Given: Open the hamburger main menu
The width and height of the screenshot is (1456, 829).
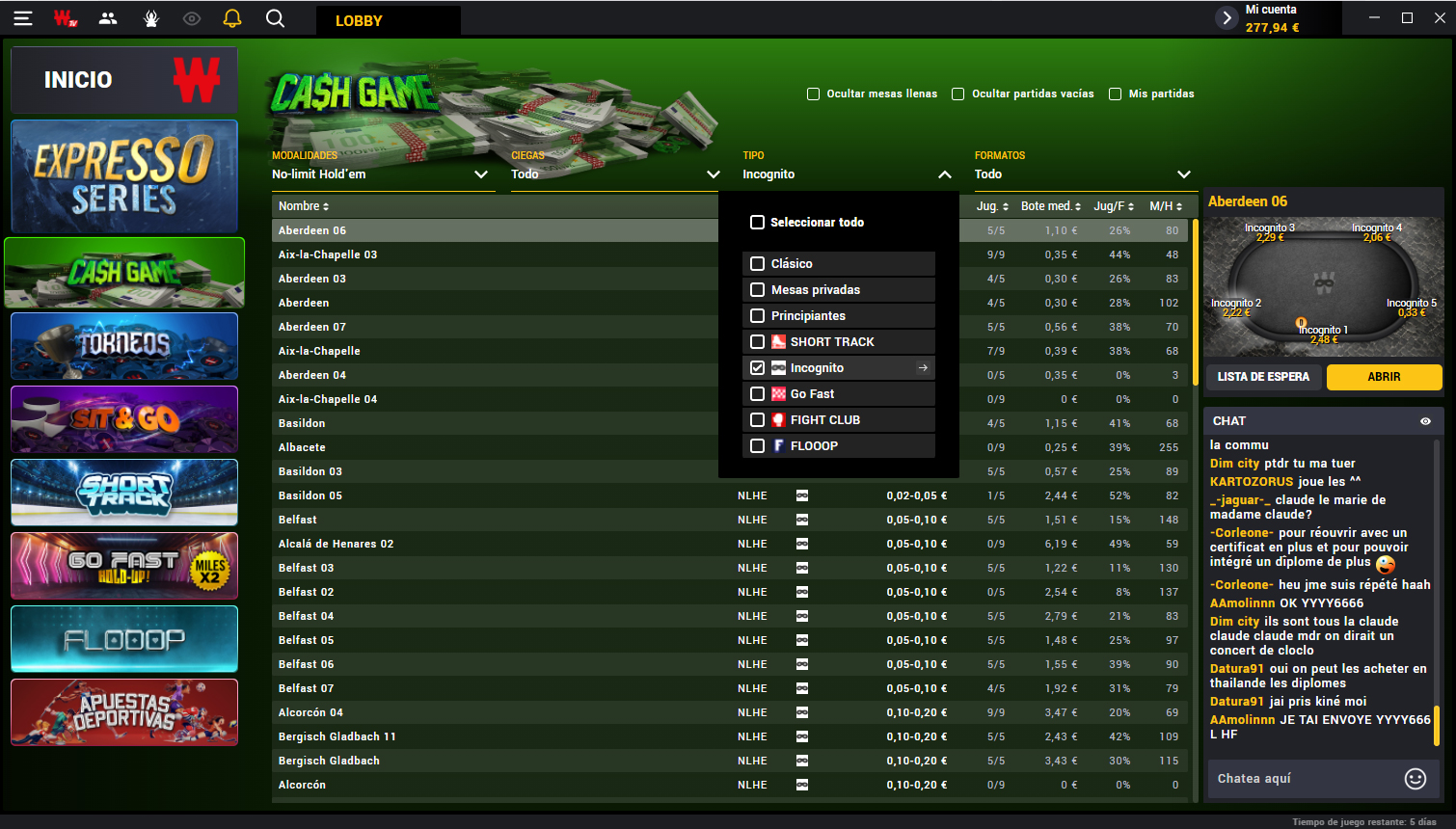Looking at the screenshot, I should [x=22, y=18].
